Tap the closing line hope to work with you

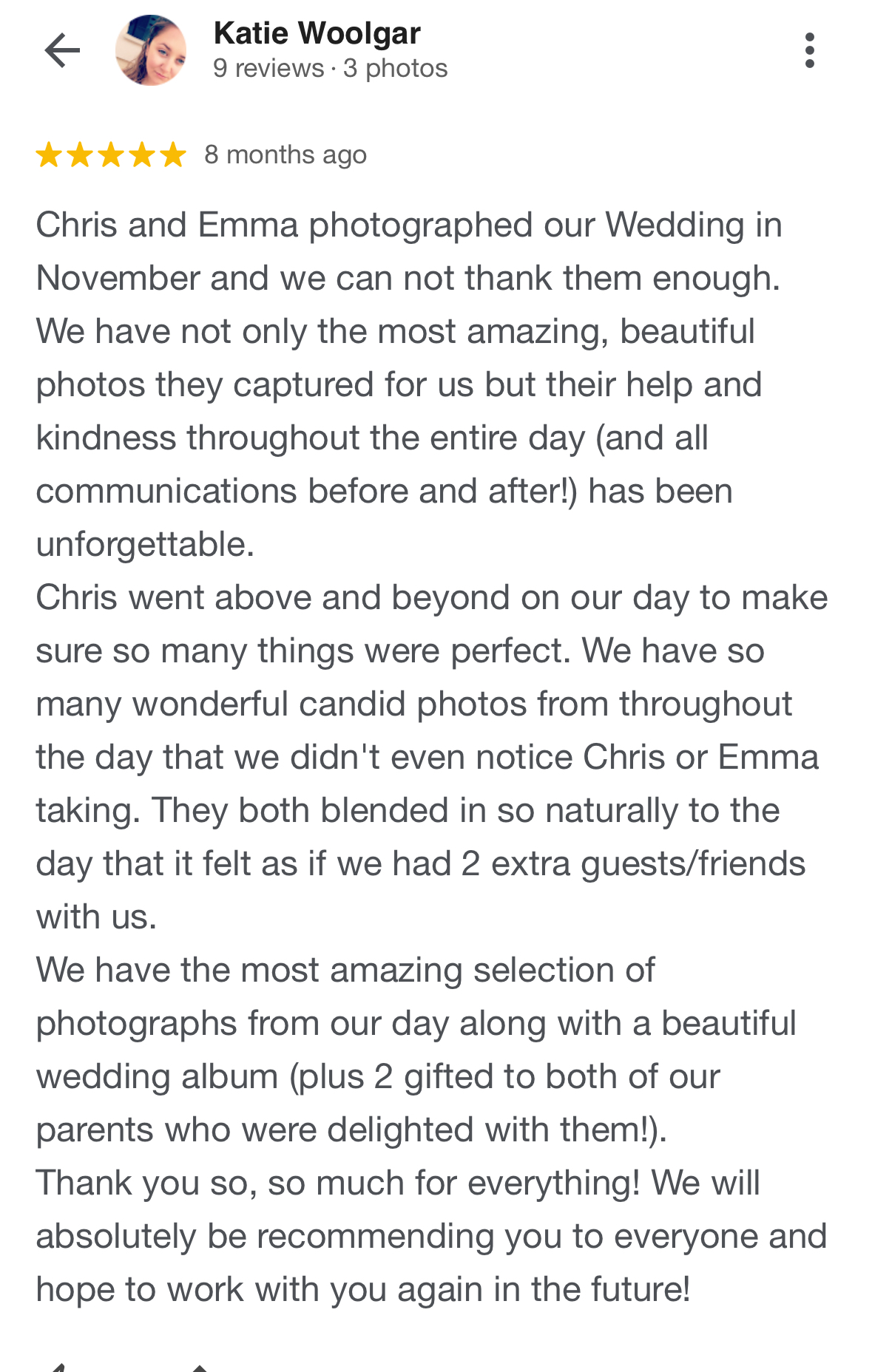(x=363, y=1290)
